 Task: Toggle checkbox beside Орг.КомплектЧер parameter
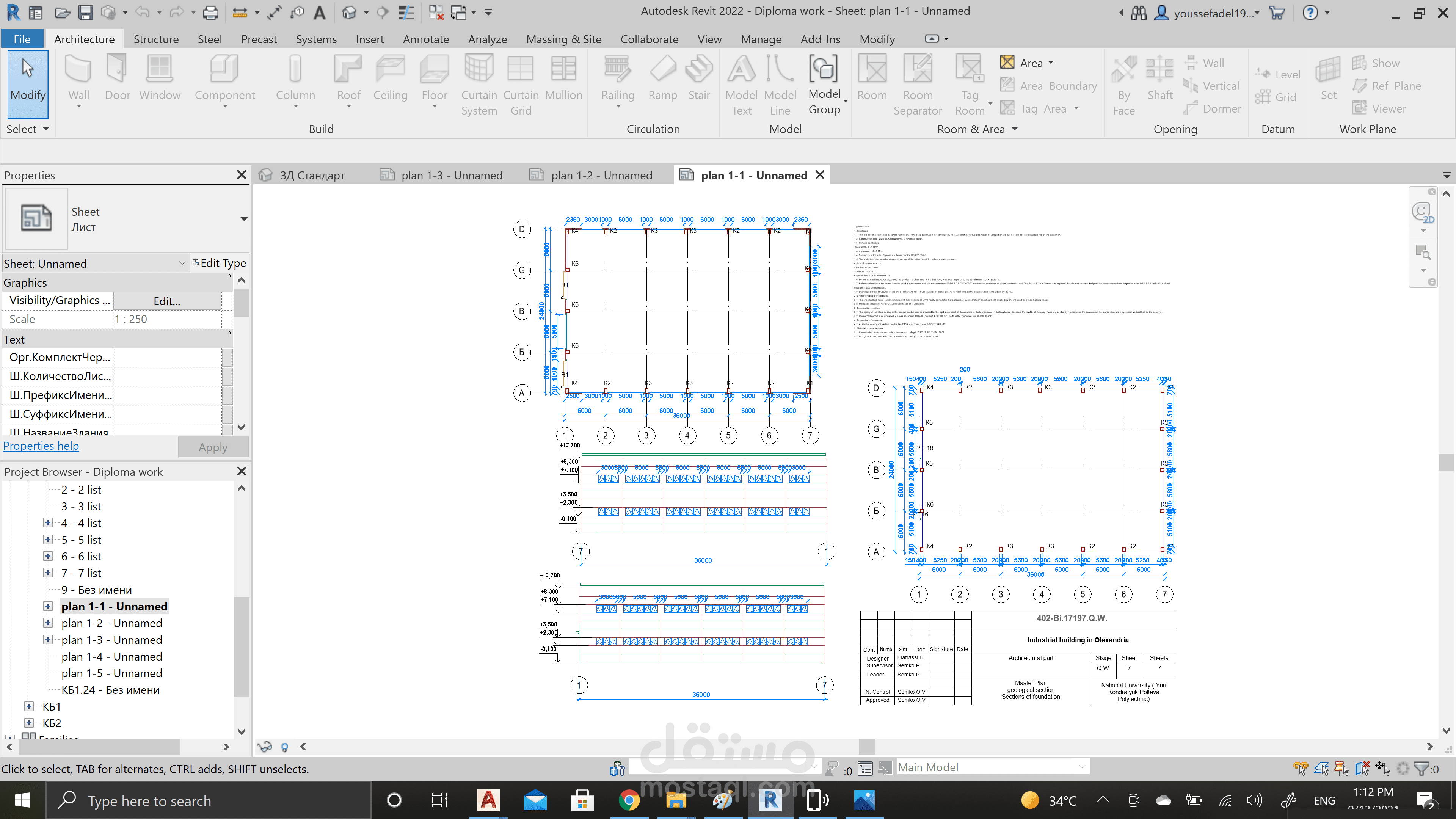(x=227, y=357)
